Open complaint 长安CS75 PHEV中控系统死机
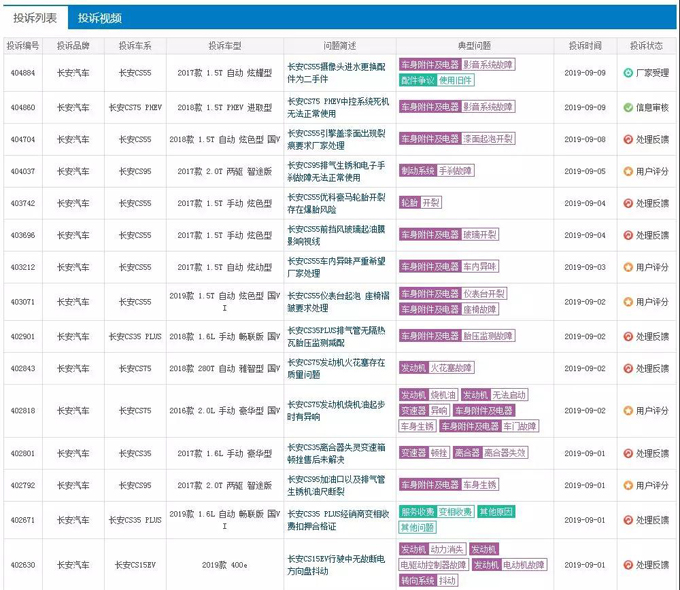Viewport: 680px width, 590px height. point(338,107)
